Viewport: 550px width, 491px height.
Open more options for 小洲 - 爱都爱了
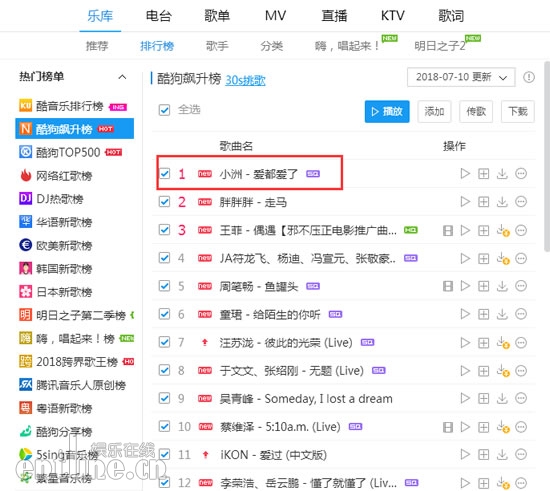(521, 174)
